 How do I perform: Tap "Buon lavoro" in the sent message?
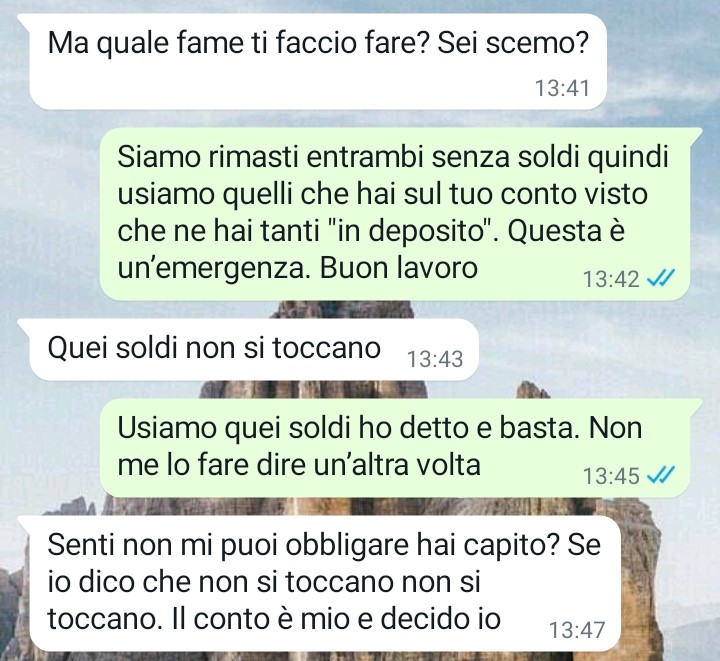point(399,268)
